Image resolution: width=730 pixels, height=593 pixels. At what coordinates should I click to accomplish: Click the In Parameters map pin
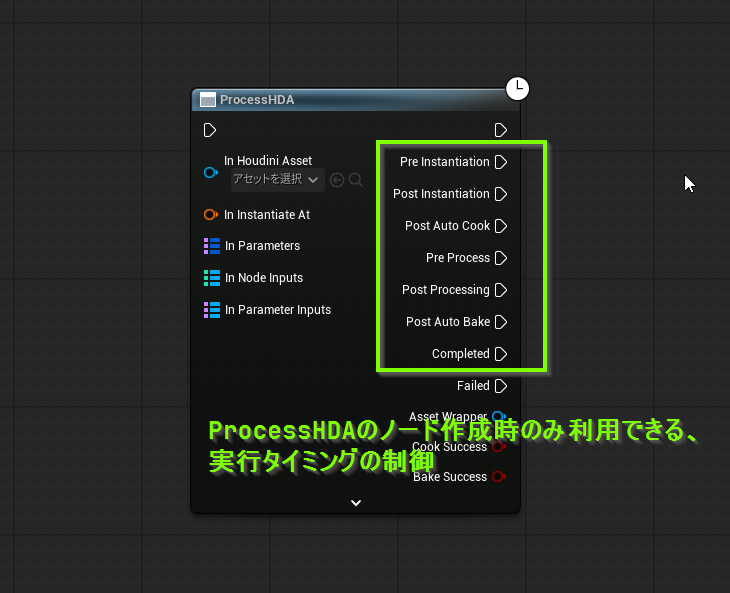(212, 246)
